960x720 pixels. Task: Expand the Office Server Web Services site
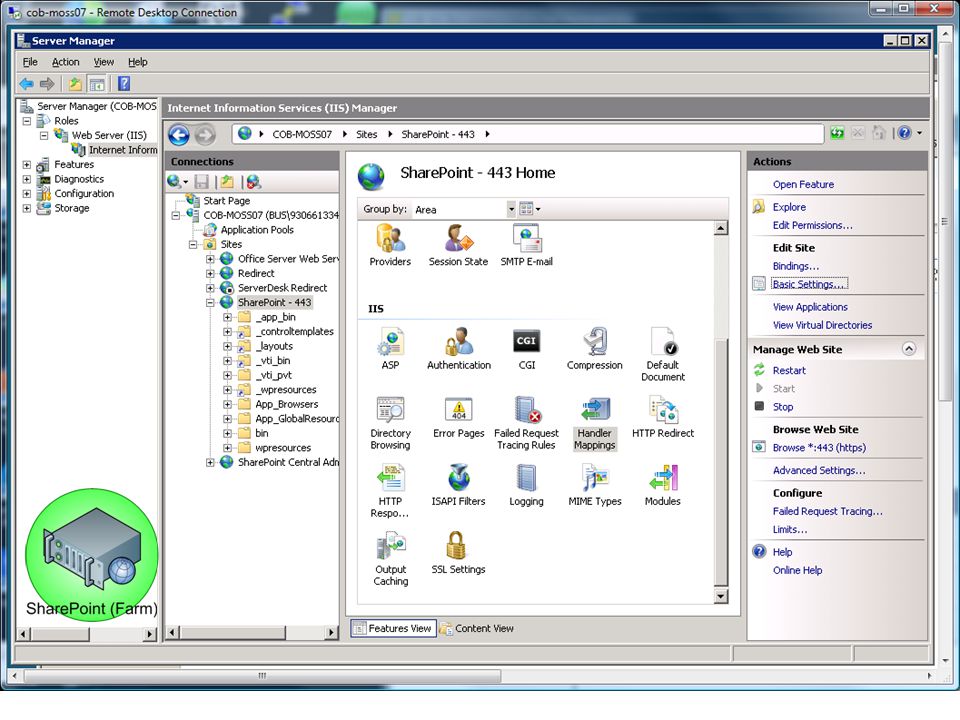pos(210,259)
